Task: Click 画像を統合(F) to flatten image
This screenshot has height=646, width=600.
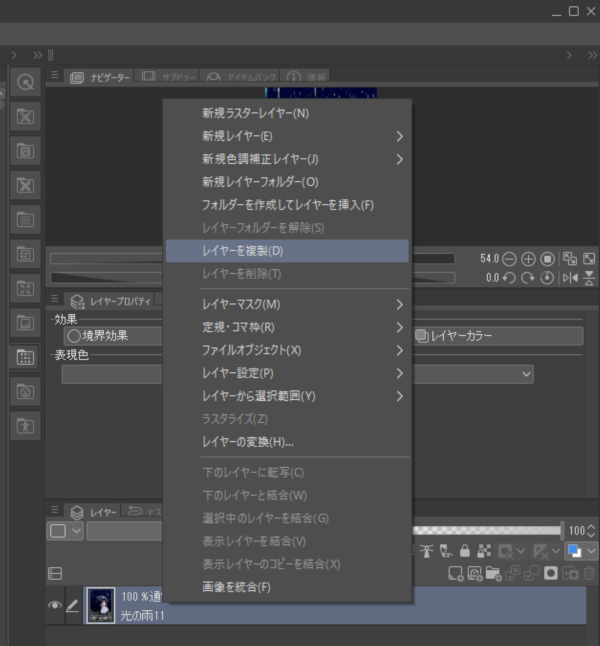Action: coord(286,587)
